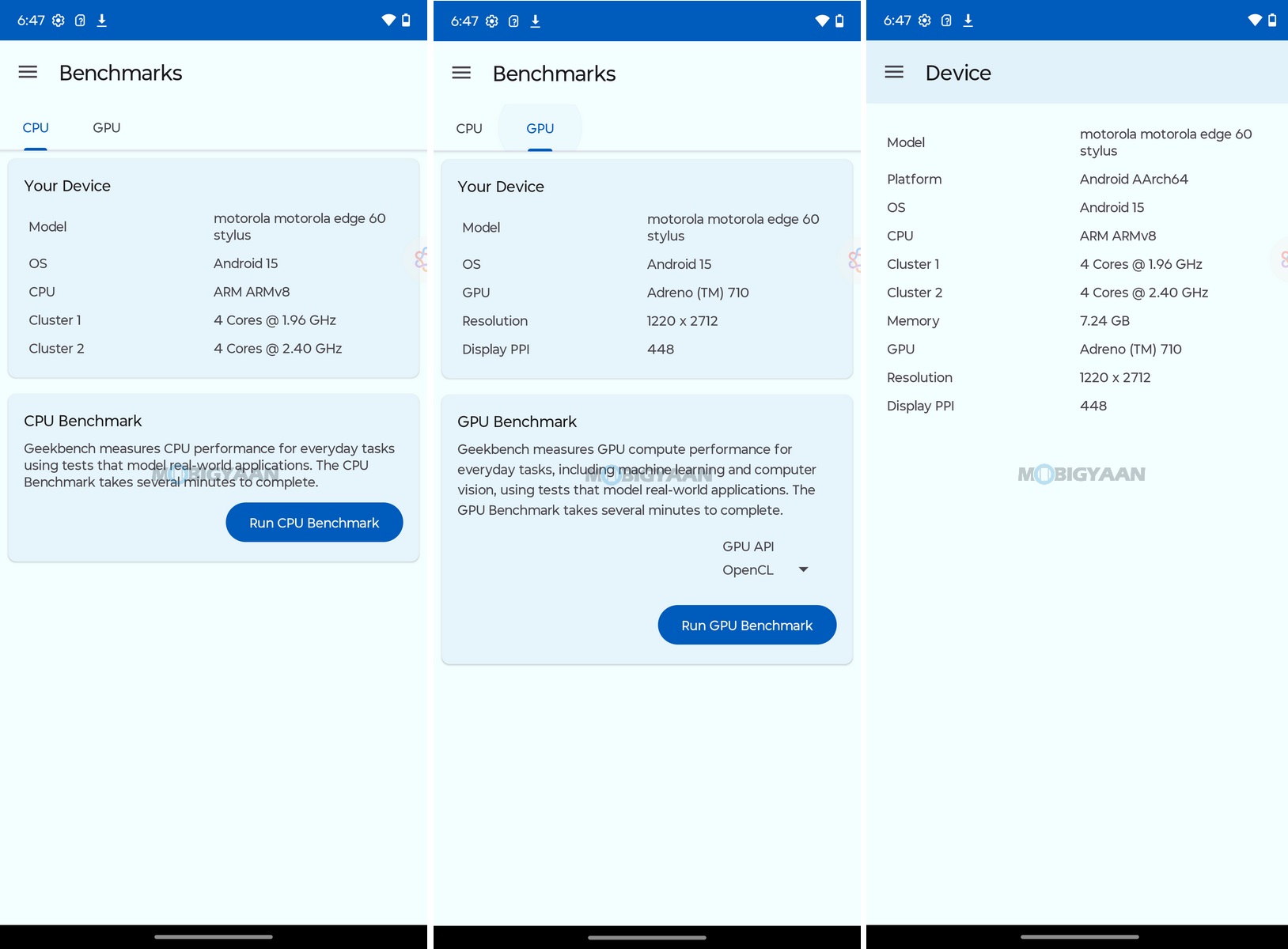Image resolution: width=1288 pixels, height=949 pixels.
Task: Select 'Benchmarks' title on left screen
Action: pos(120,73)
